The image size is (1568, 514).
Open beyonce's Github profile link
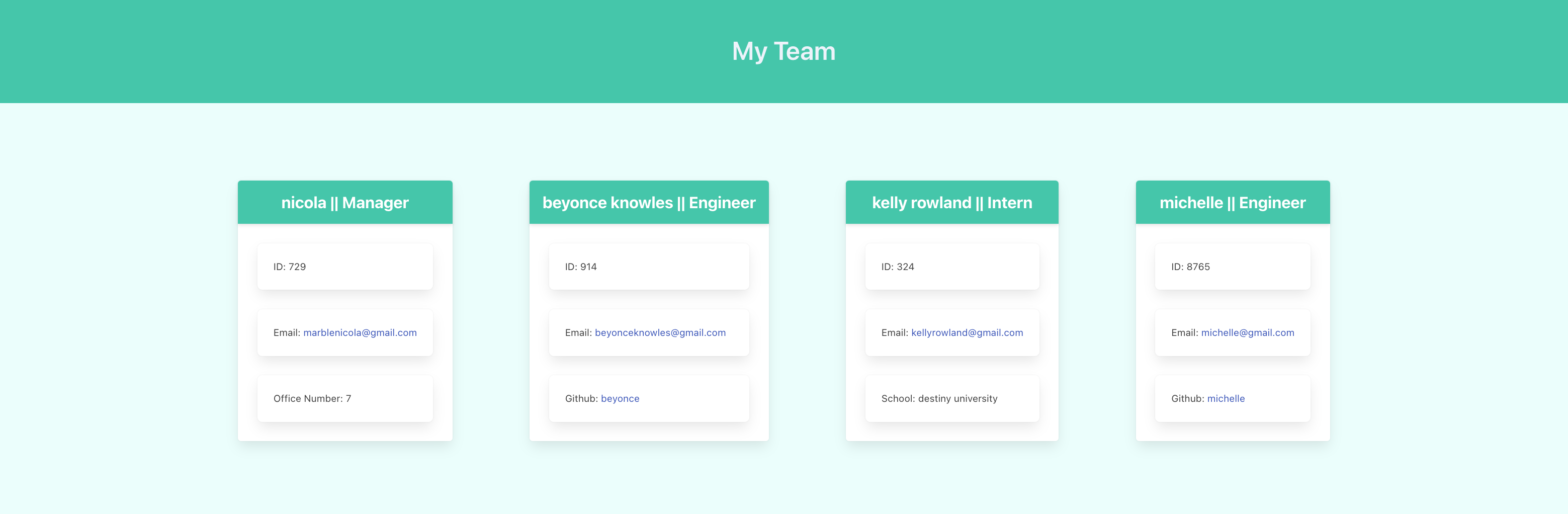620,398
